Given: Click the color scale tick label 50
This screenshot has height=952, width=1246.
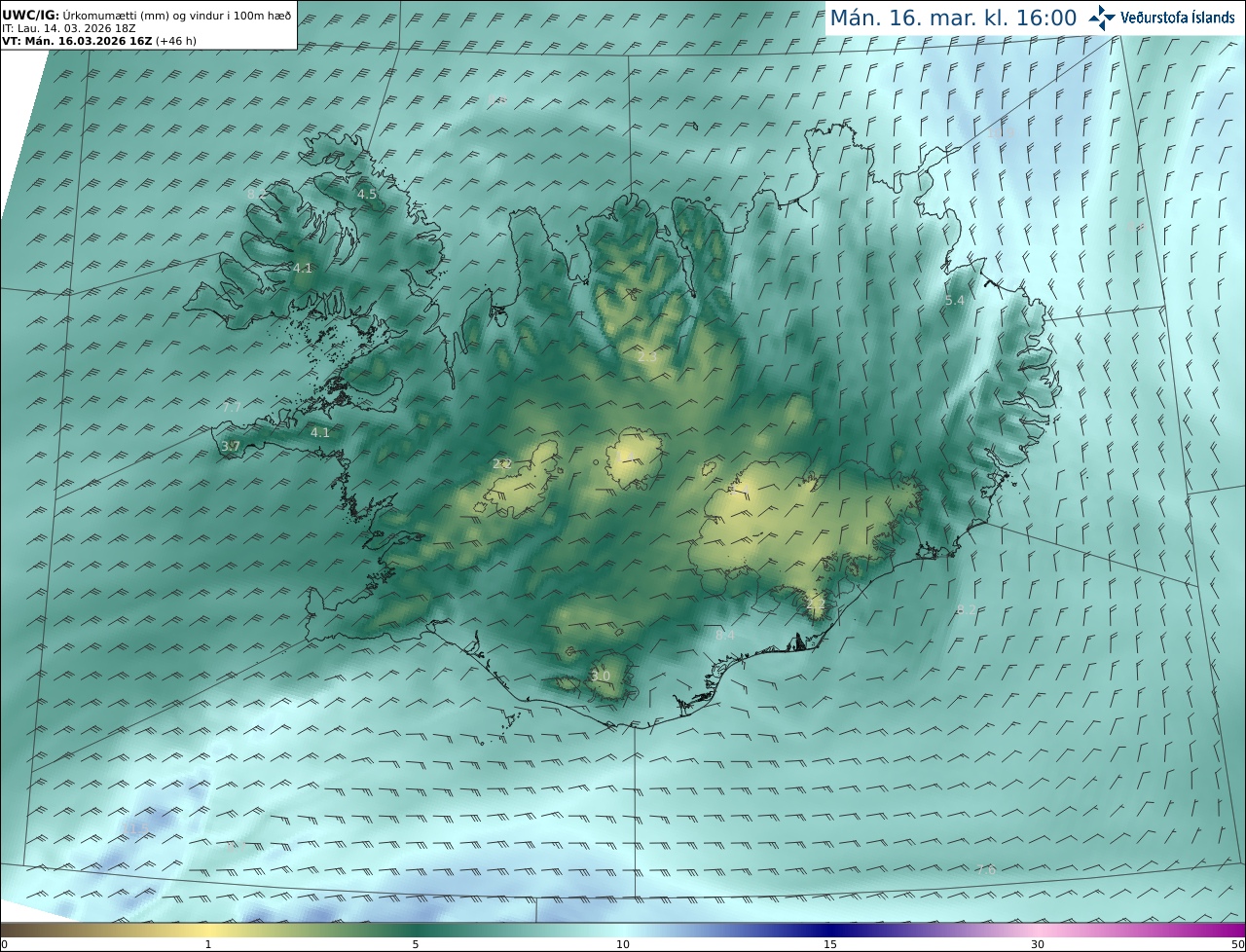Looking at the screenshot, I should coord(1237,944).
